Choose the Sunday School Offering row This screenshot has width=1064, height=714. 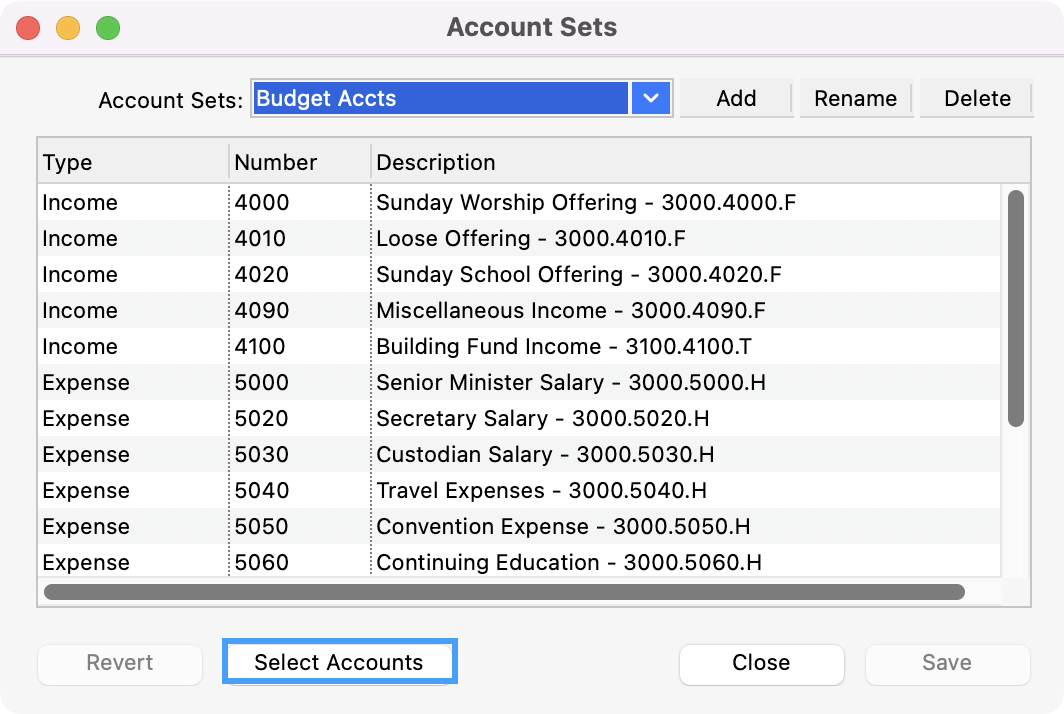(x=578, y=275)
